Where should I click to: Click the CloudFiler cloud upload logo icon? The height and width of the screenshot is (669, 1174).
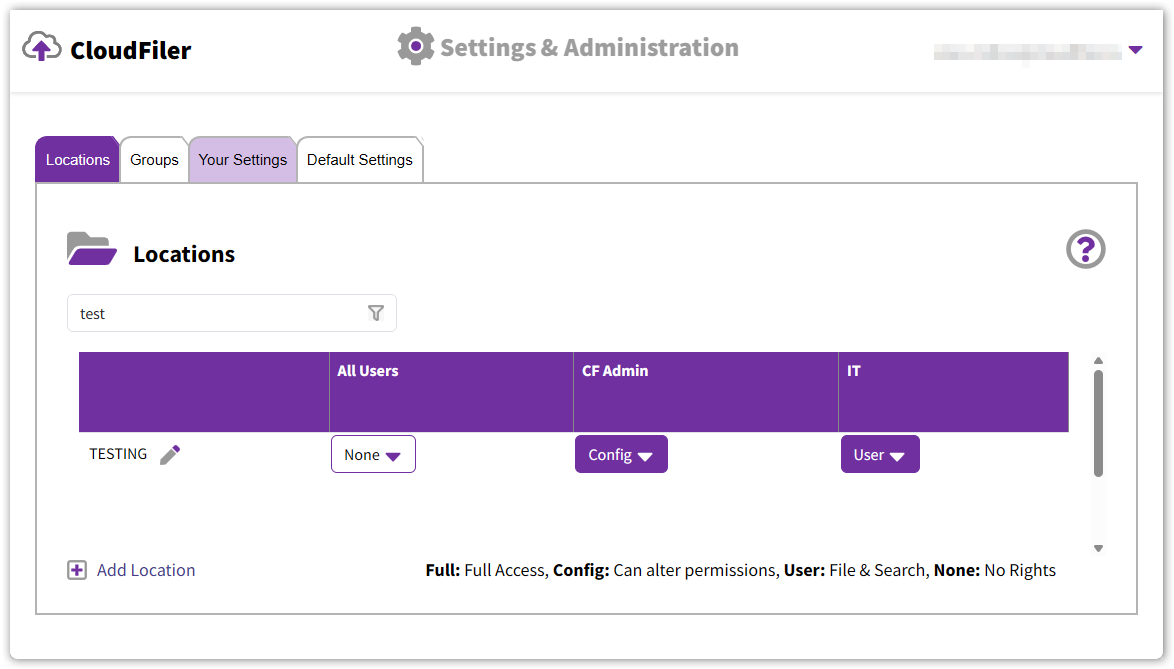42,47
